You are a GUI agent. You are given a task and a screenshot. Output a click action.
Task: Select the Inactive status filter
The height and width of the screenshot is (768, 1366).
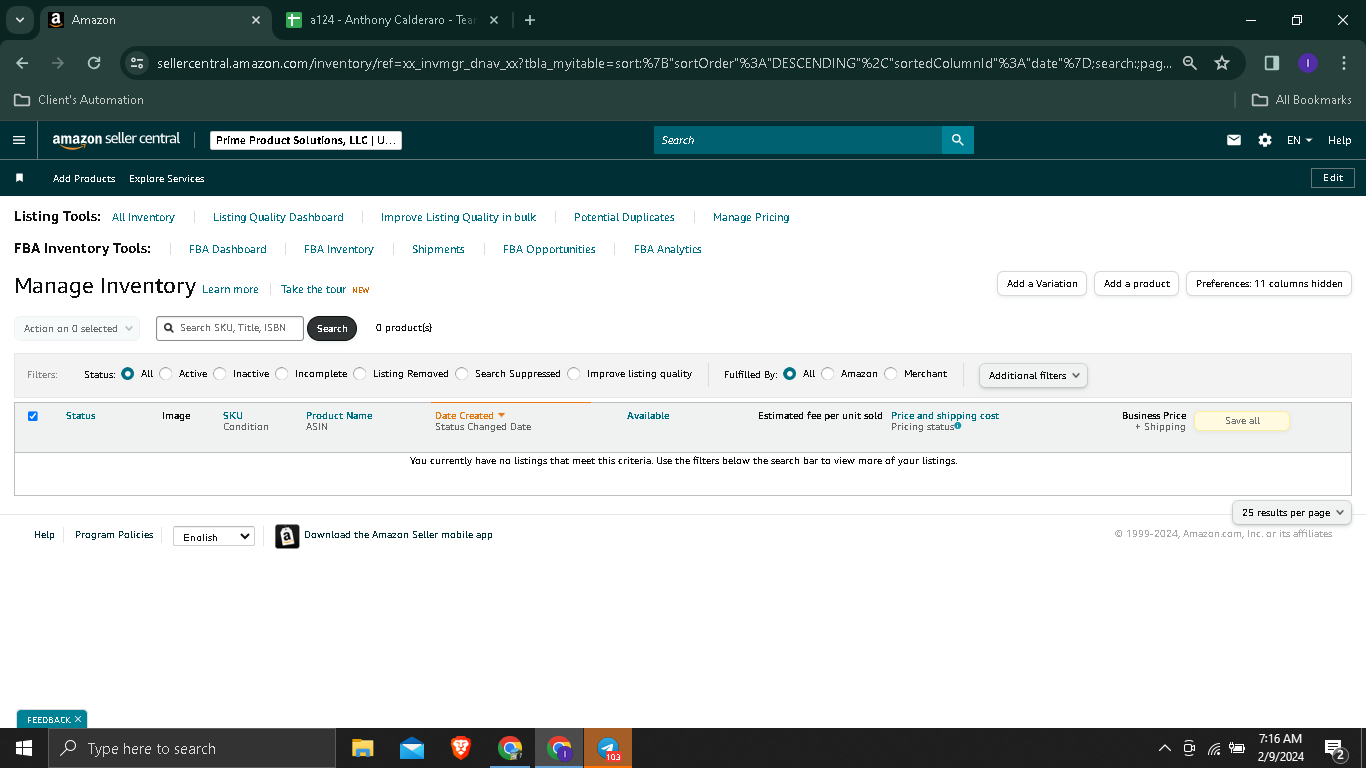pyautogui.click(x=220, y=374)
